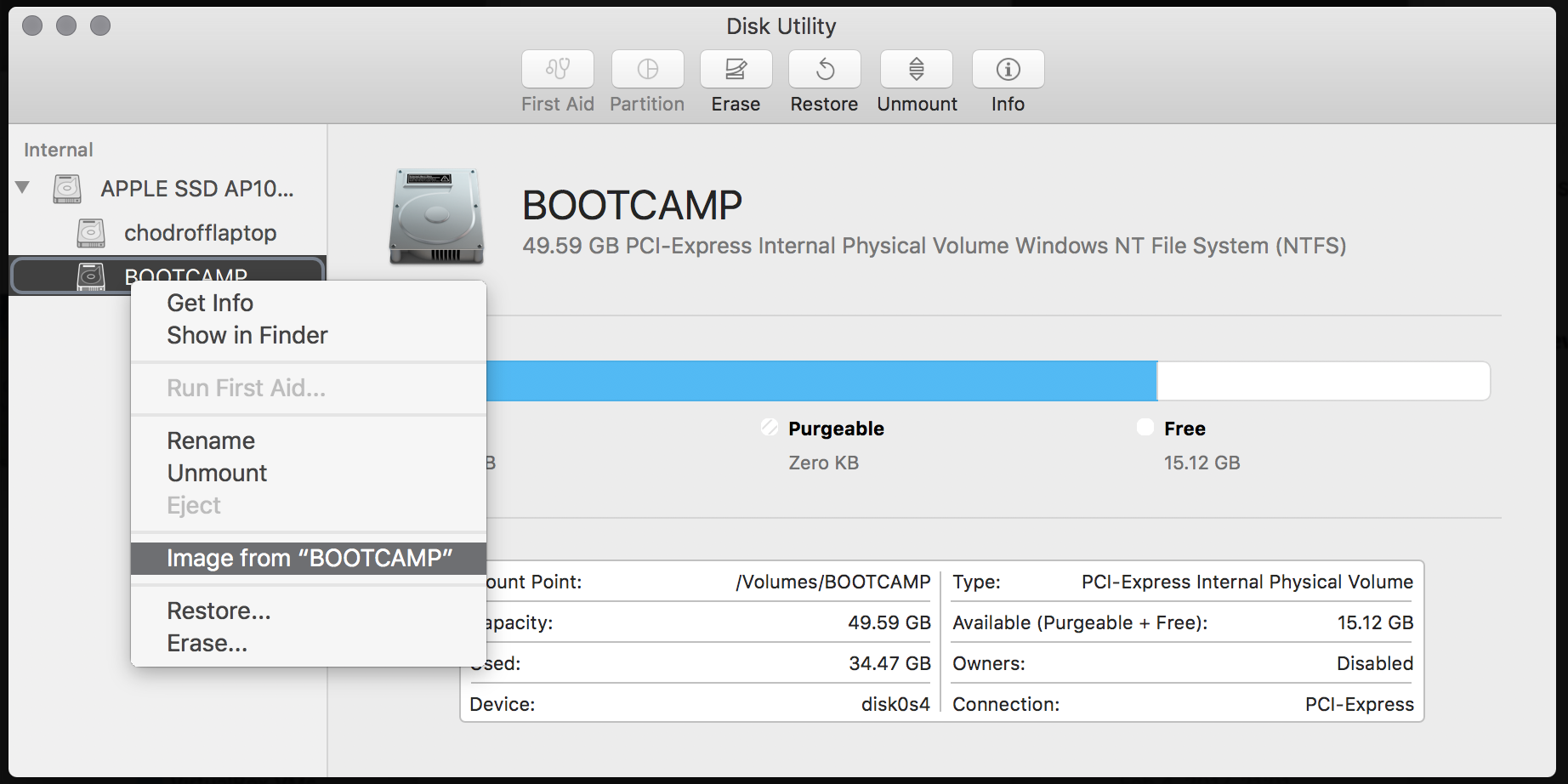Viewport: 1568px width, 784px height.
Task: Click the Zero KB purgeable value
Action: point(824,463)
